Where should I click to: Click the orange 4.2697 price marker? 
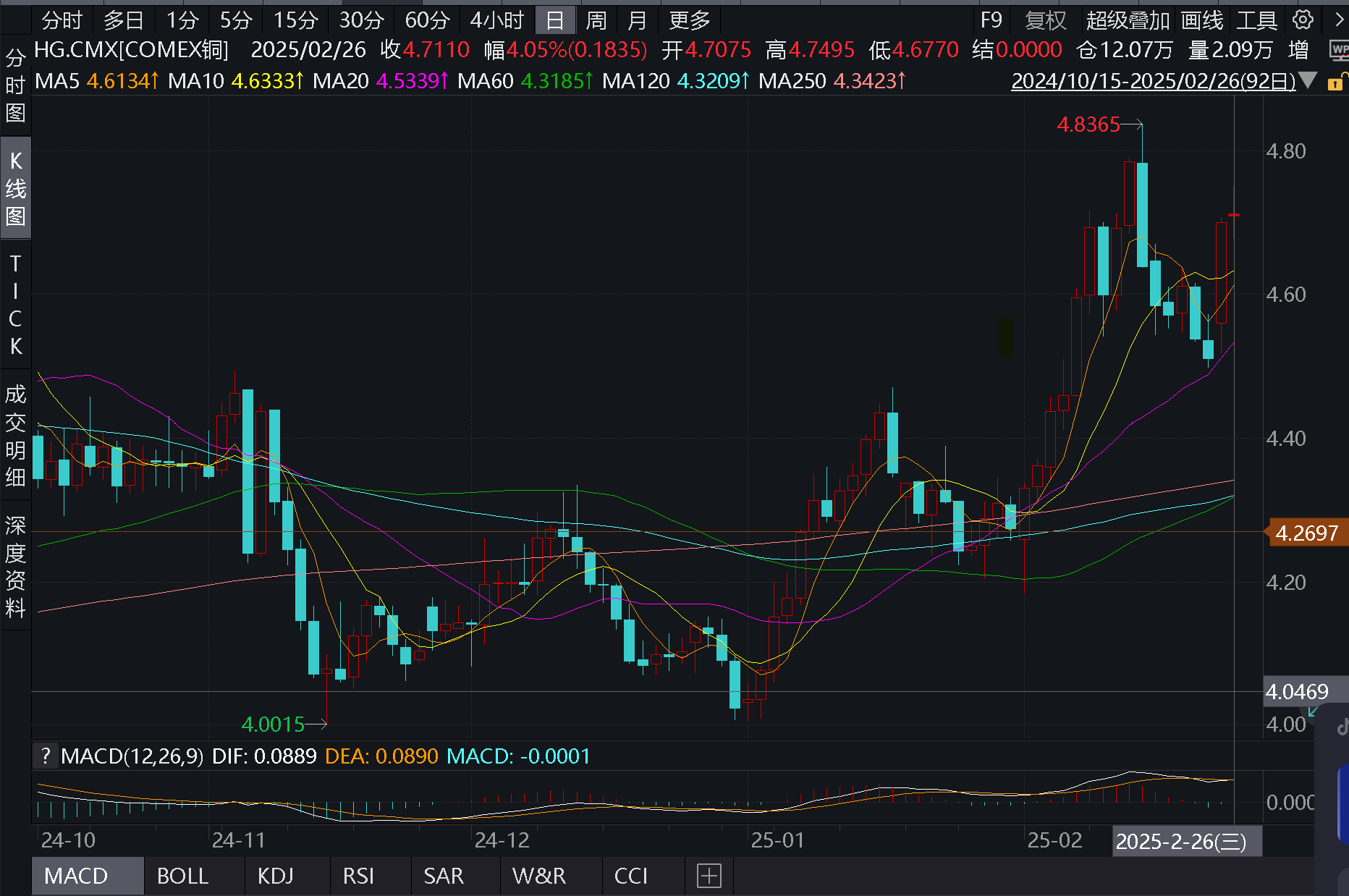pos(1306,533)
